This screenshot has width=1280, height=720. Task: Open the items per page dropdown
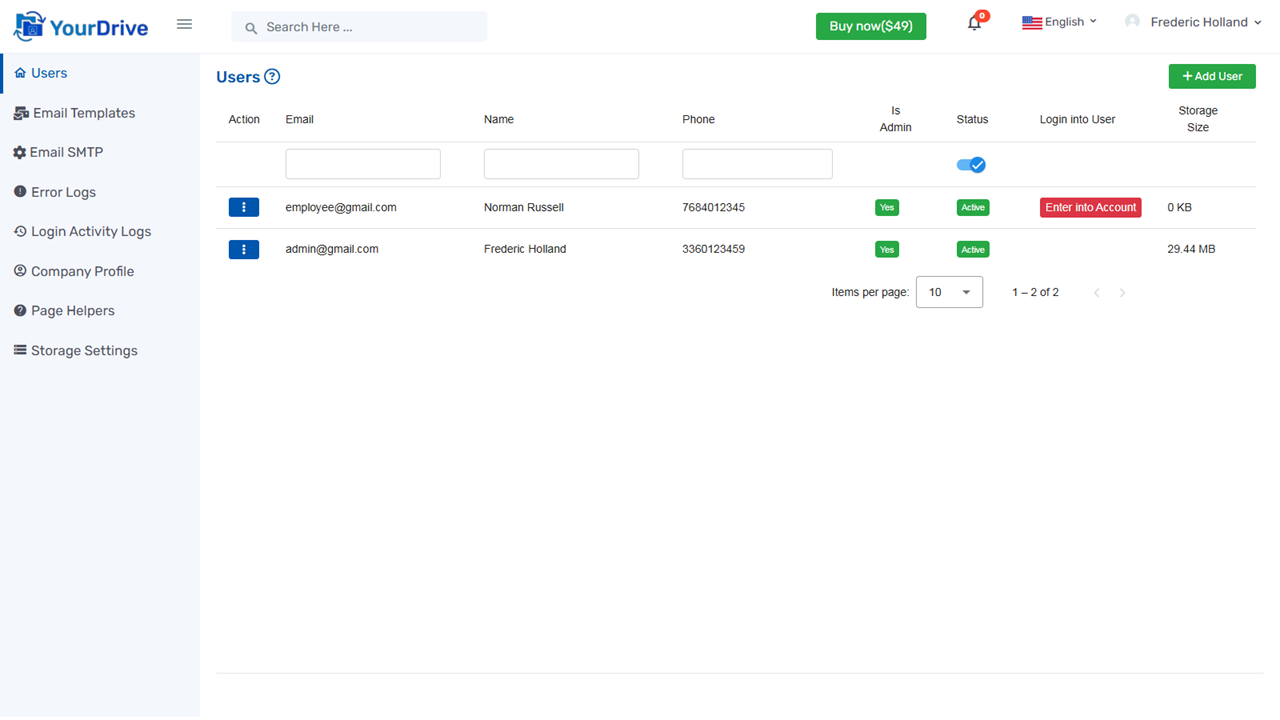[x=948, y=291]
